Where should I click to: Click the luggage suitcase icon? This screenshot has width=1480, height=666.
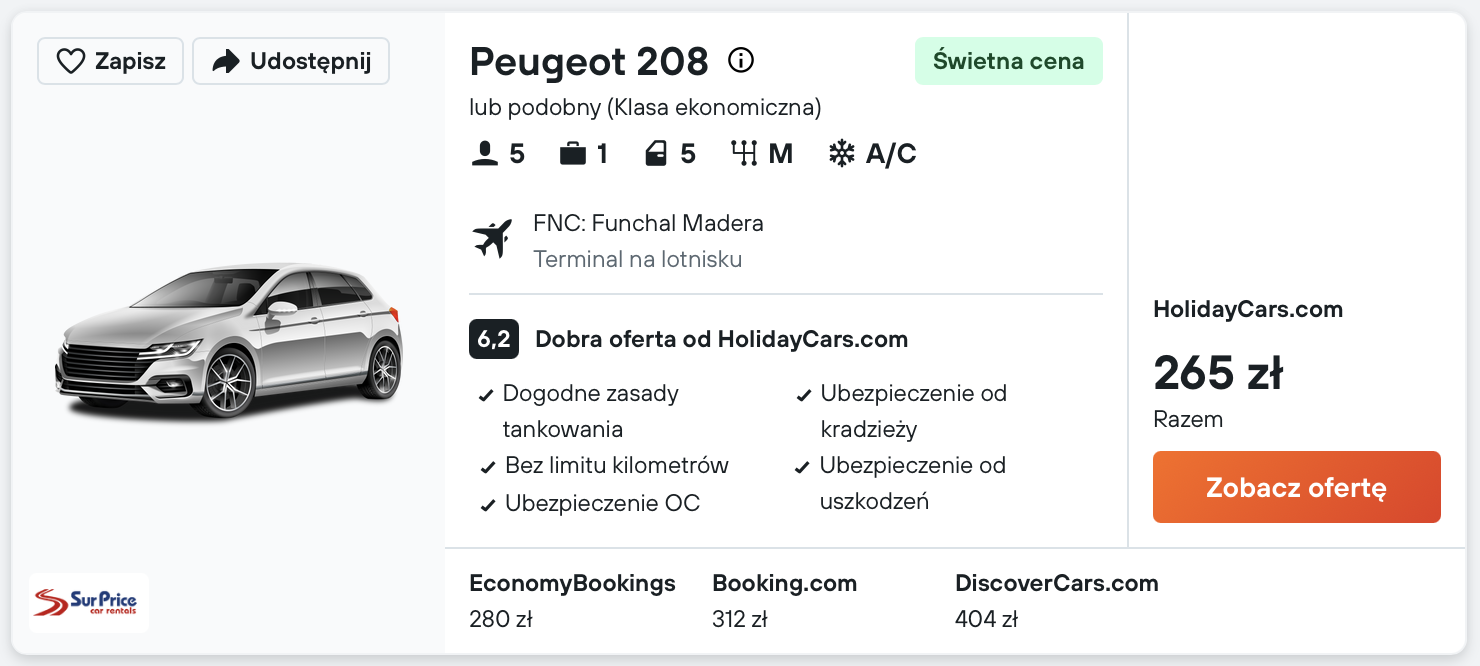tap(573, 154)
